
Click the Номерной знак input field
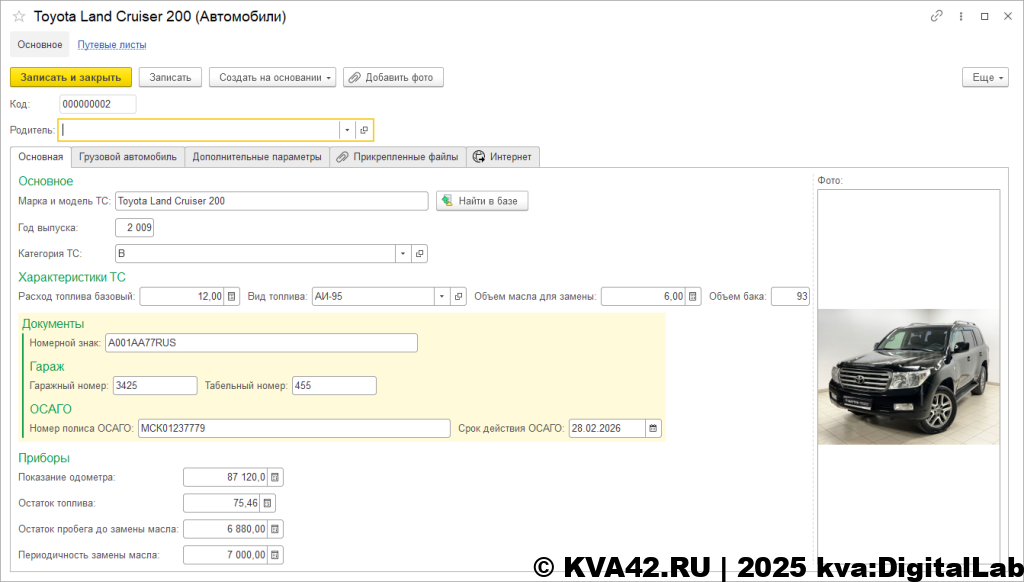pos(261,343)
